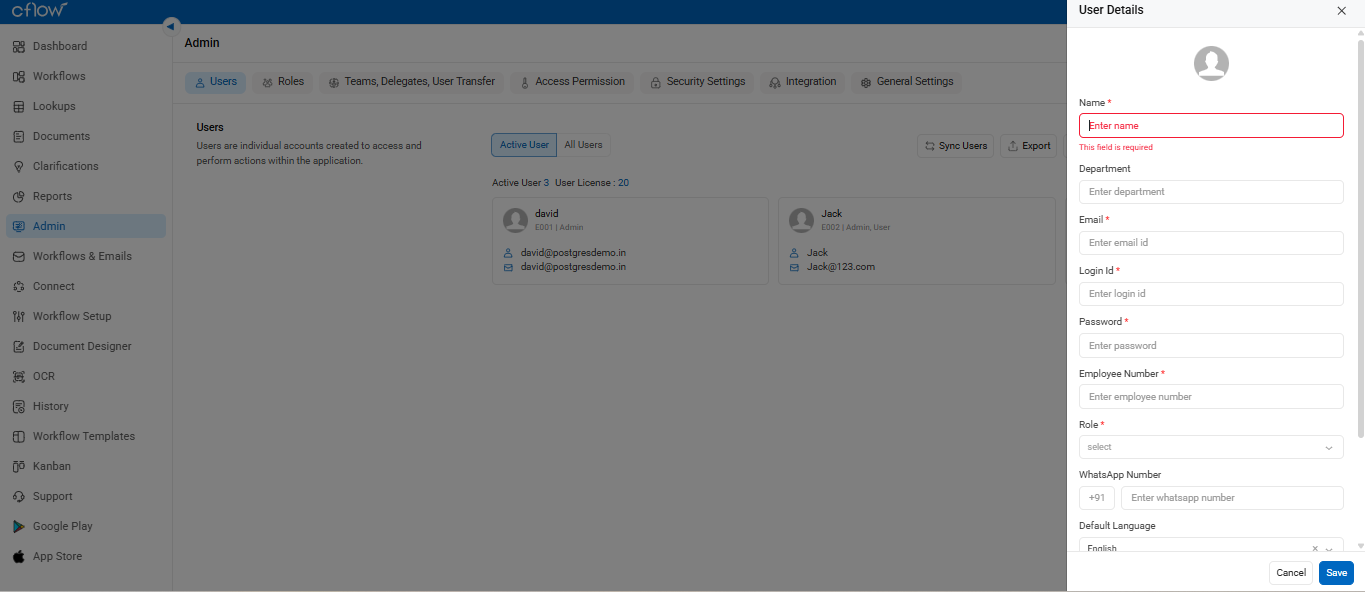Click the cflow logo
1365x592 pixels.
(x=40, y=10)
